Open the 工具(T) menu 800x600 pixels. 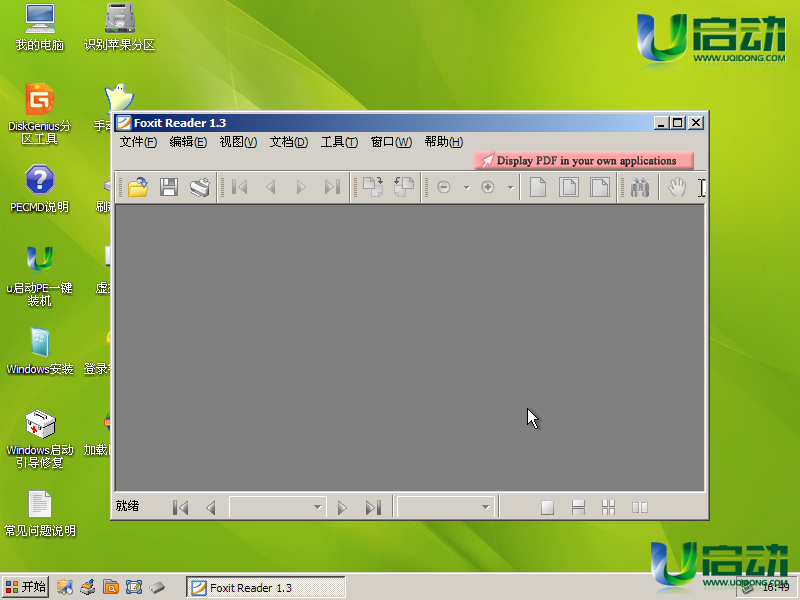[339, 142]
